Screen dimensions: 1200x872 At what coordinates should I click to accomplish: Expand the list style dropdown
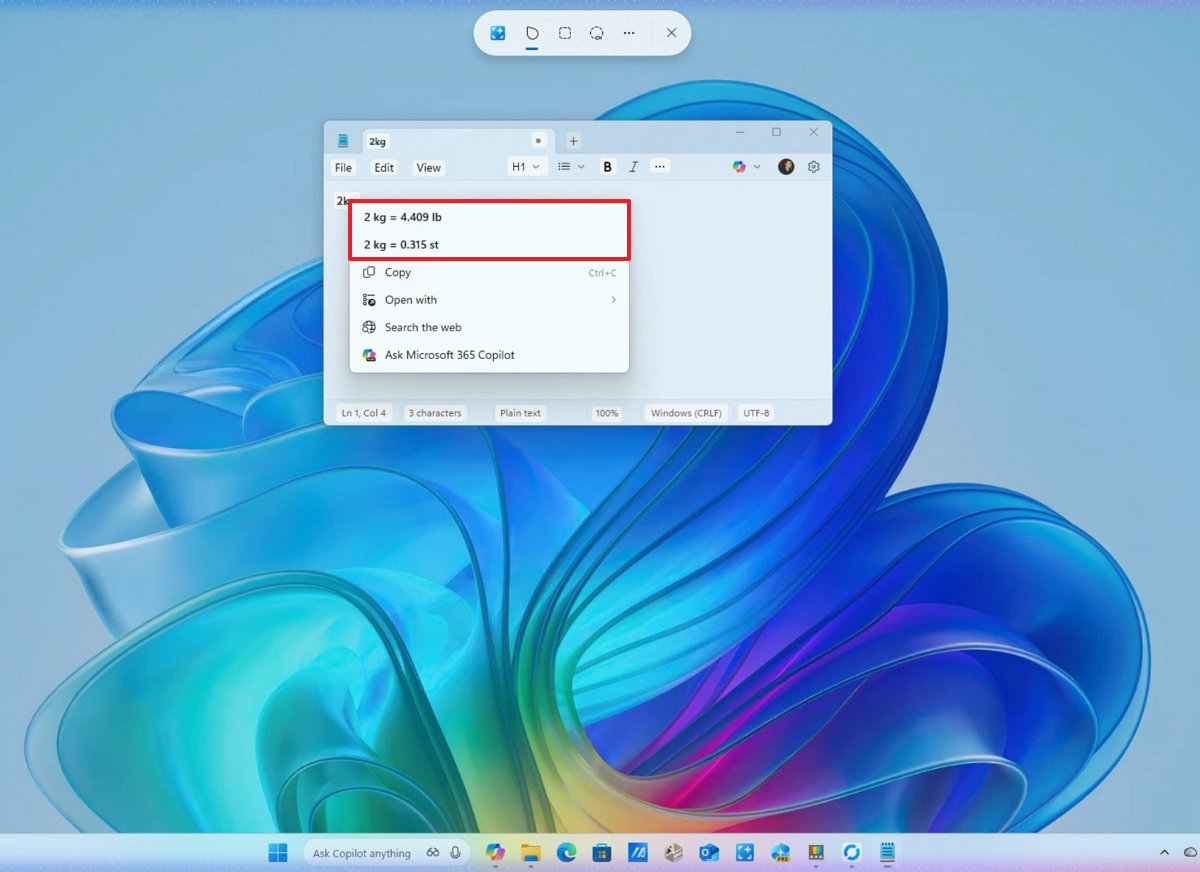571,167
